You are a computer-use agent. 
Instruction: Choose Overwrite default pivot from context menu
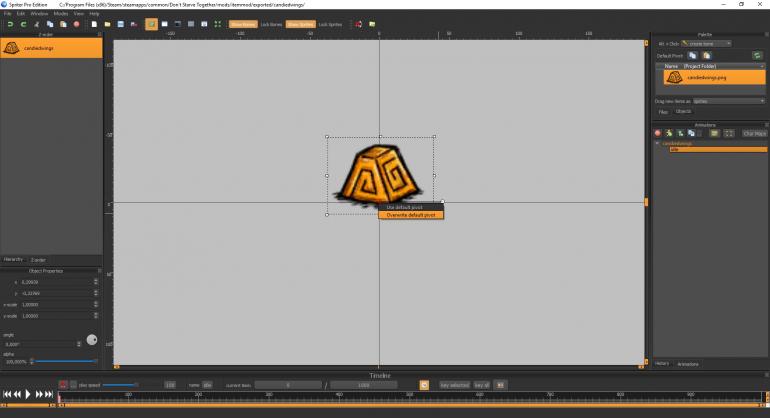[x=411, y=215]
